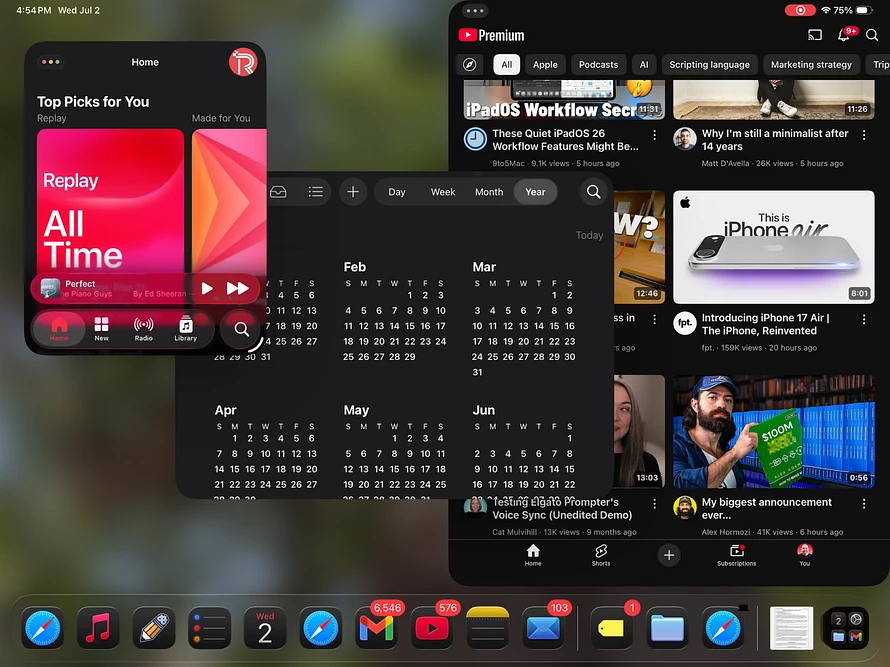Image resolution: width=890 pixels, height=667 pixels.
Task: Toggle the Calendar list view icon
Action: coord(316,192)
